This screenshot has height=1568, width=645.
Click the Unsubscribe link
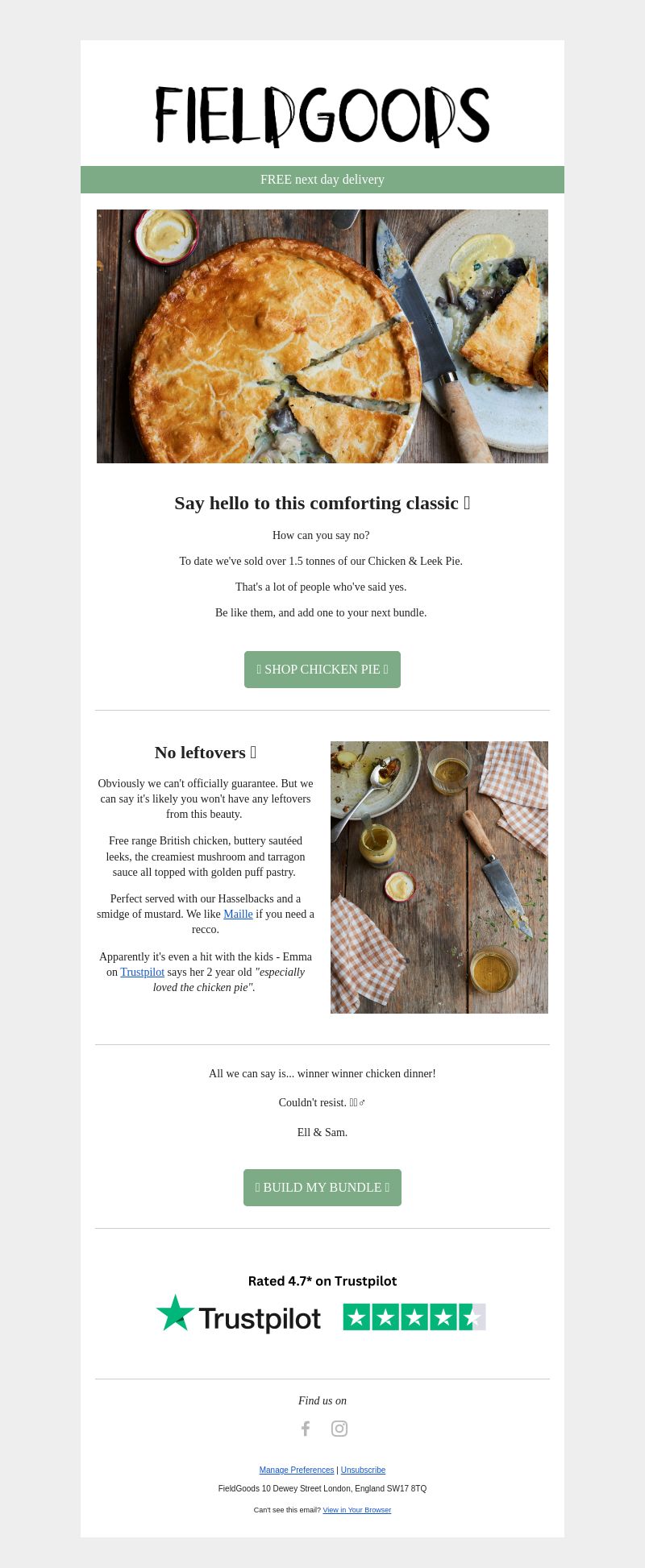(363, 1470)
